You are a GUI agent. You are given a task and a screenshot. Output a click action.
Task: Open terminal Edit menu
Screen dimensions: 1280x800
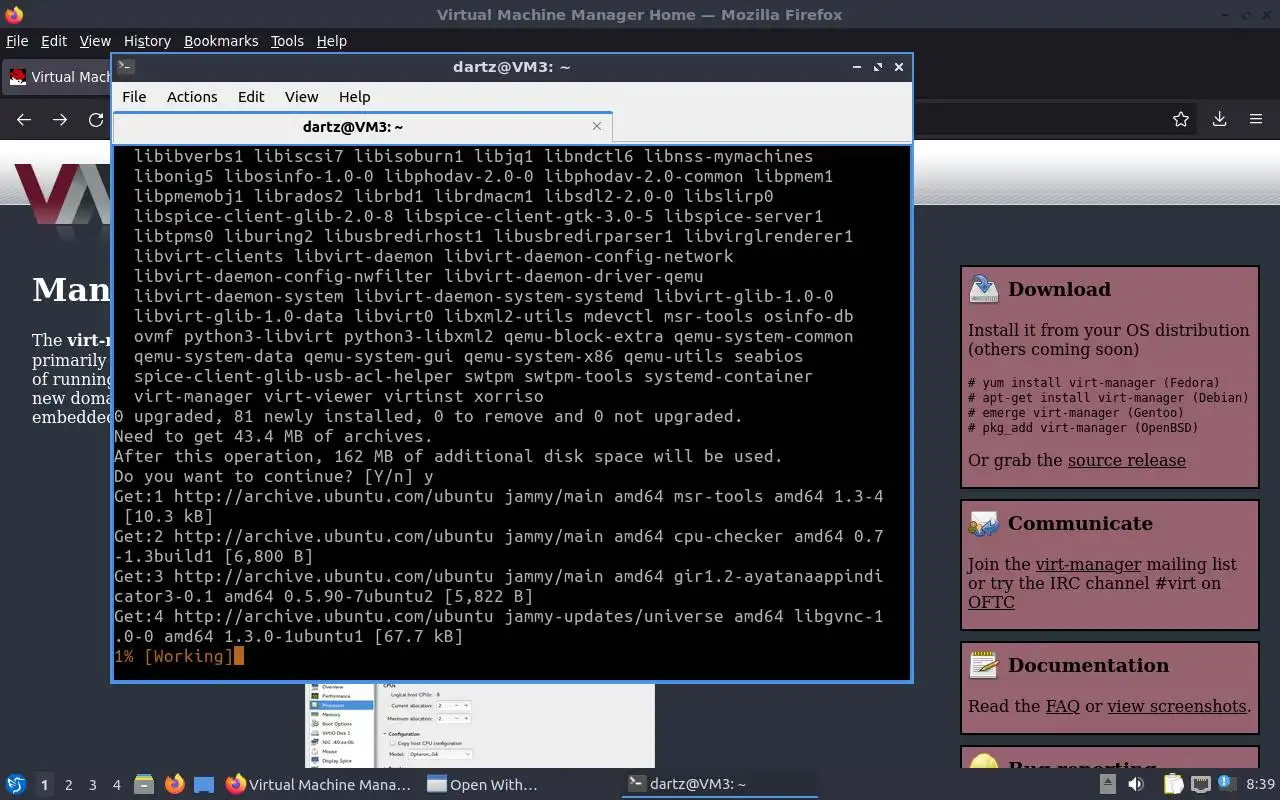tap(251, 97)
